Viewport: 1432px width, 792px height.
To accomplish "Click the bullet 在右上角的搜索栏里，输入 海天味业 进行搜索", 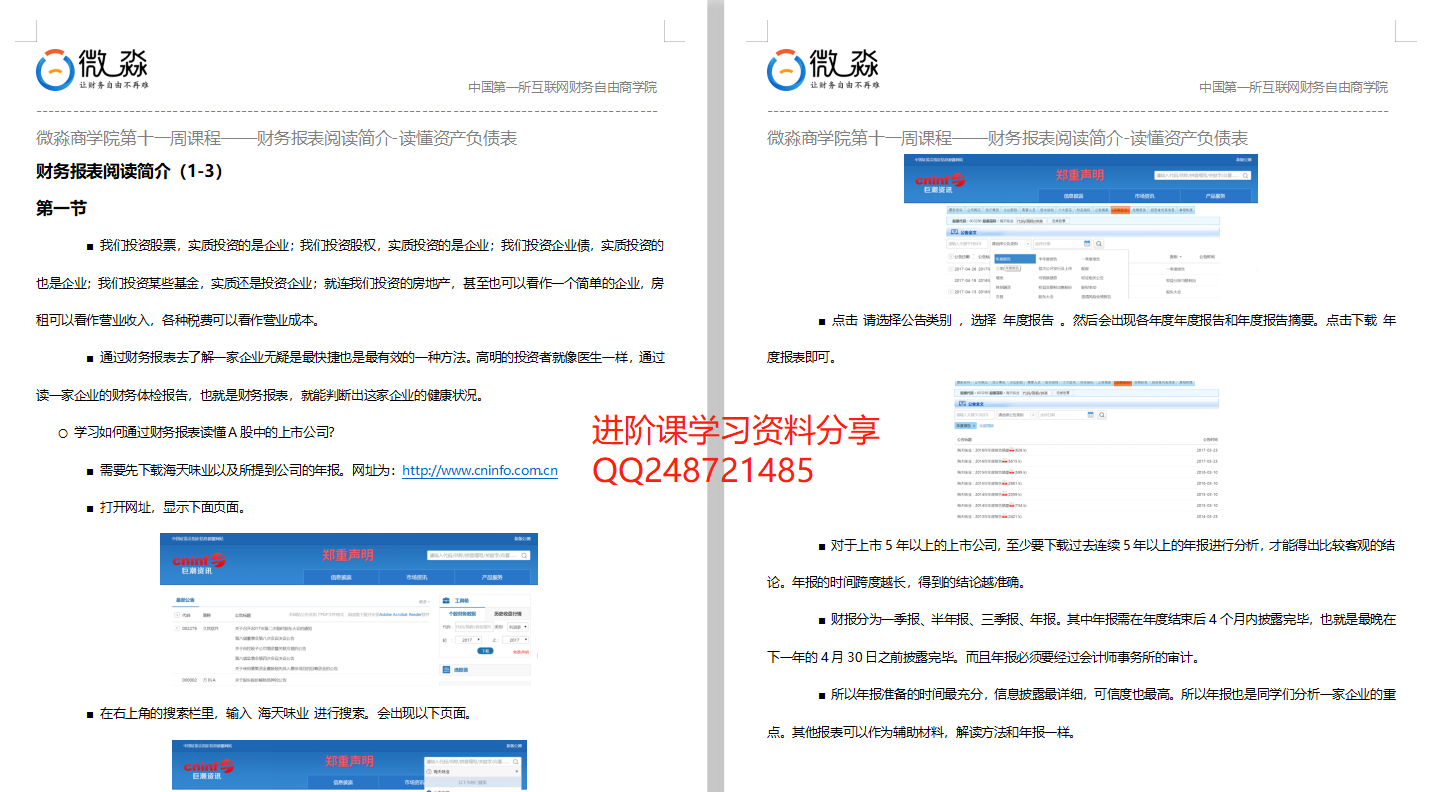I will (279, 713).
